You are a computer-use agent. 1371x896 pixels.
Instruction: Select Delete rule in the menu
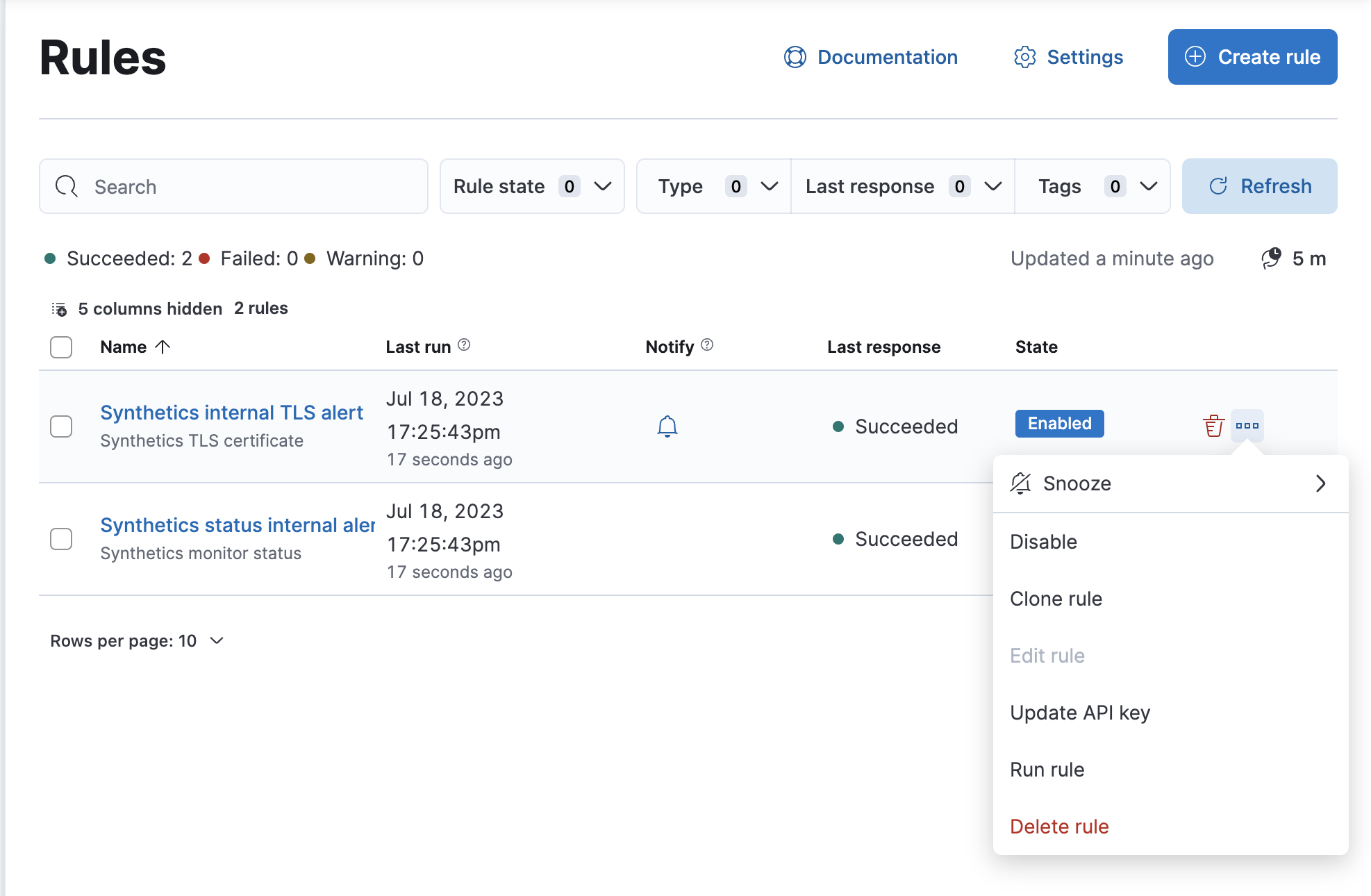tap(1059, 827)
